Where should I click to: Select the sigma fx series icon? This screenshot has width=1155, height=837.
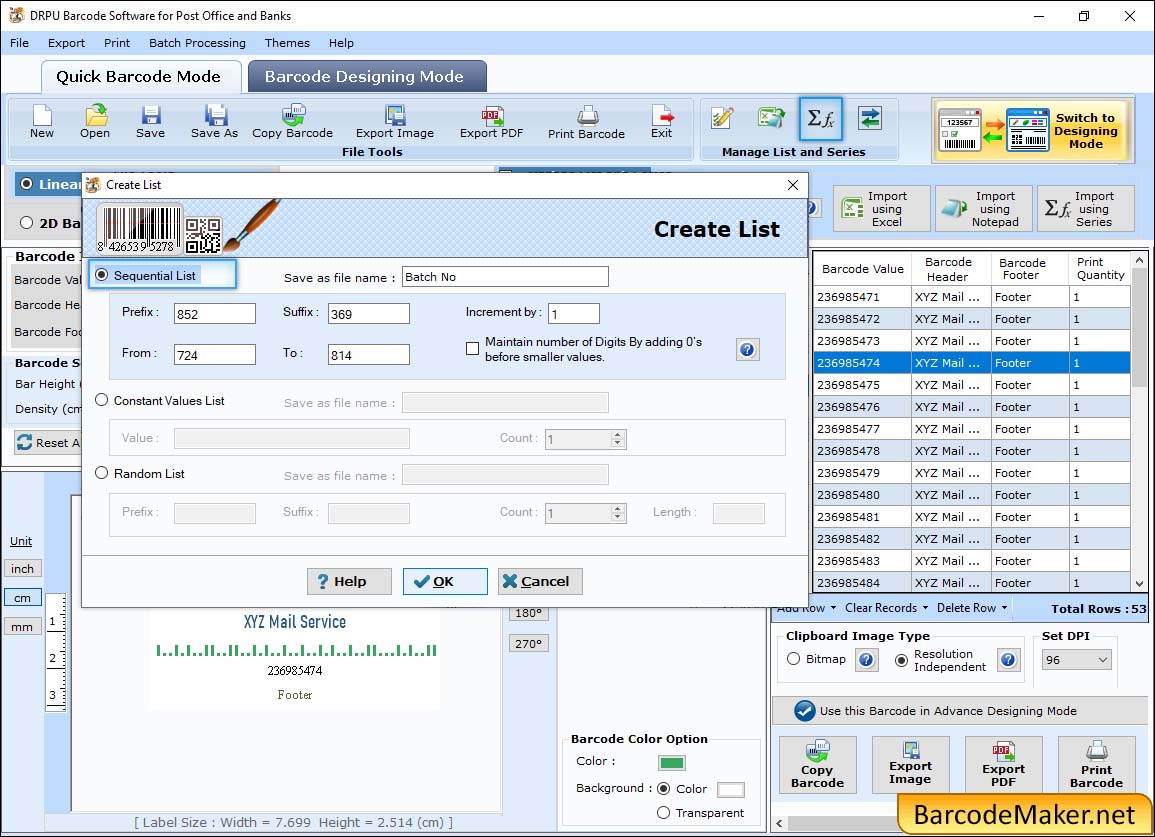point(821,118)
